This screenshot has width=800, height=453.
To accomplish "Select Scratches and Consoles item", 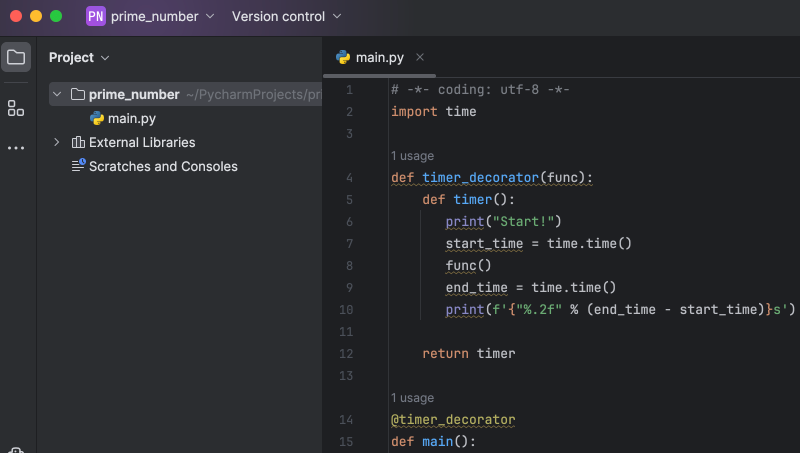I will tap(163, 166).
